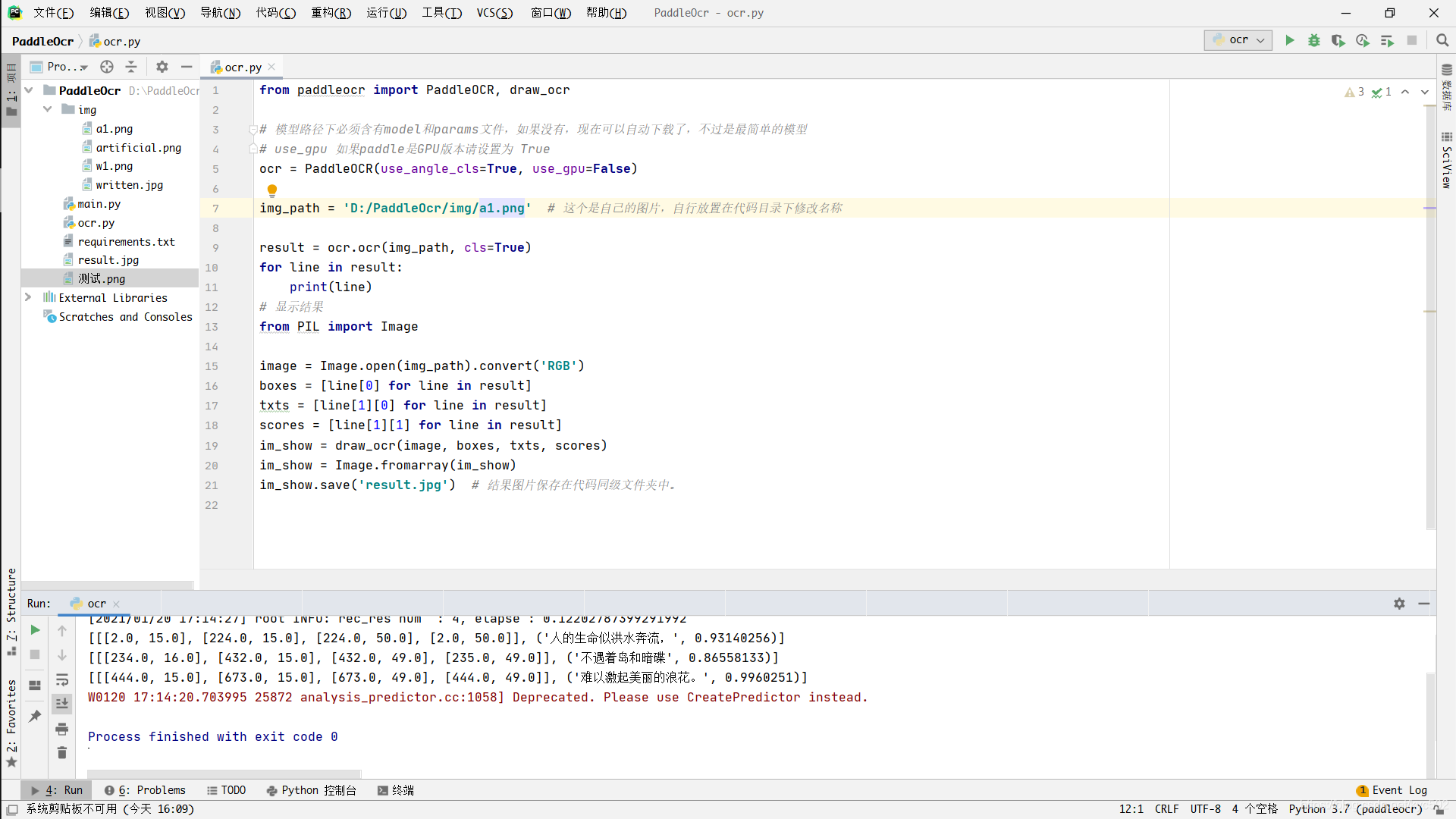Clear all console output with trash icon

click(x=62, y=752)
